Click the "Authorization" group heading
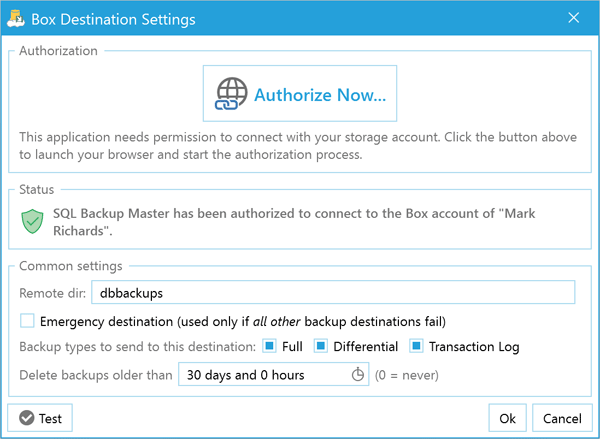Viewport: 600px width, 439px height. coord(59,51)
